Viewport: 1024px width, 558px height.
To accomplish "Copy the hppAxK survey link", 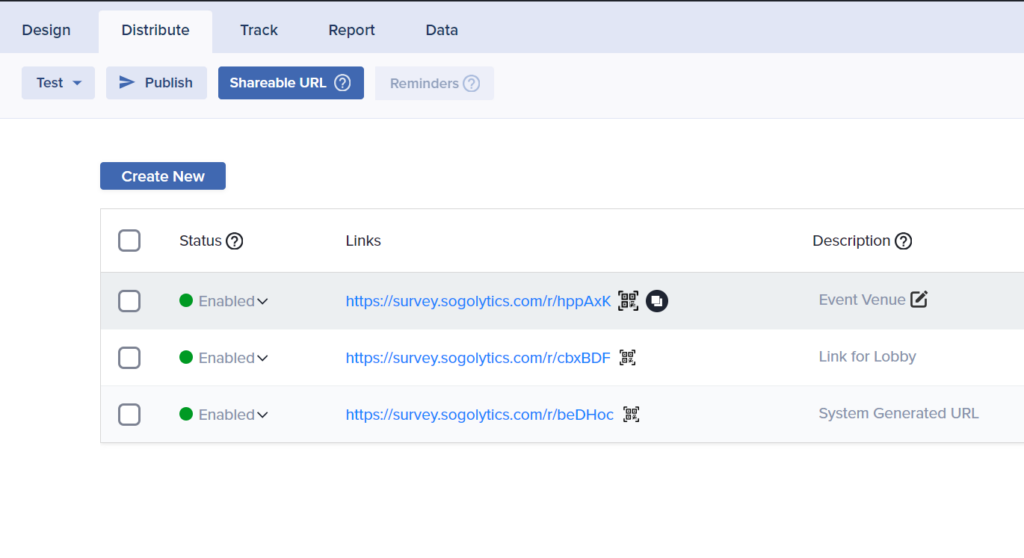I will (657, 301).
